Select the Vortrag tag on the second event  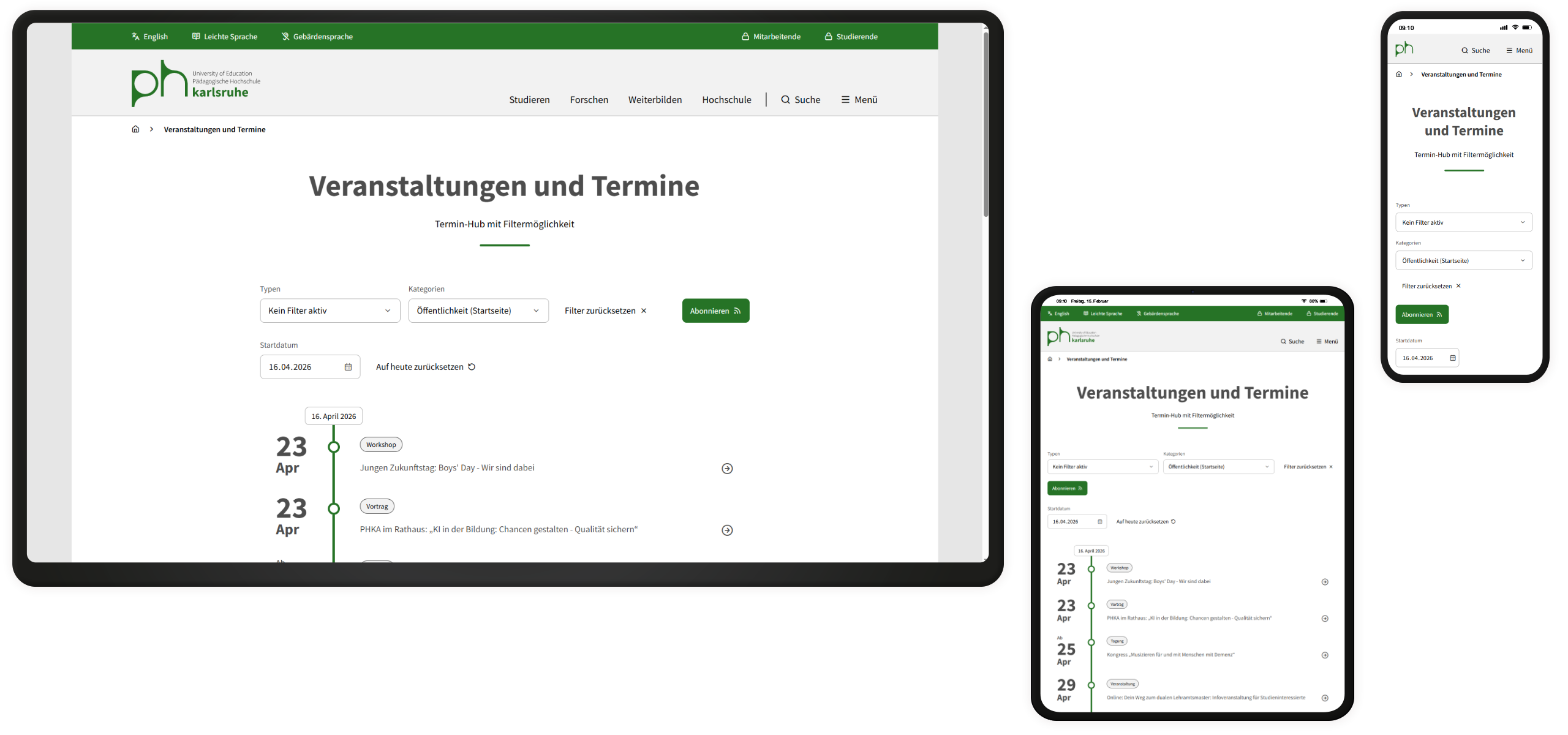[377, 506]
